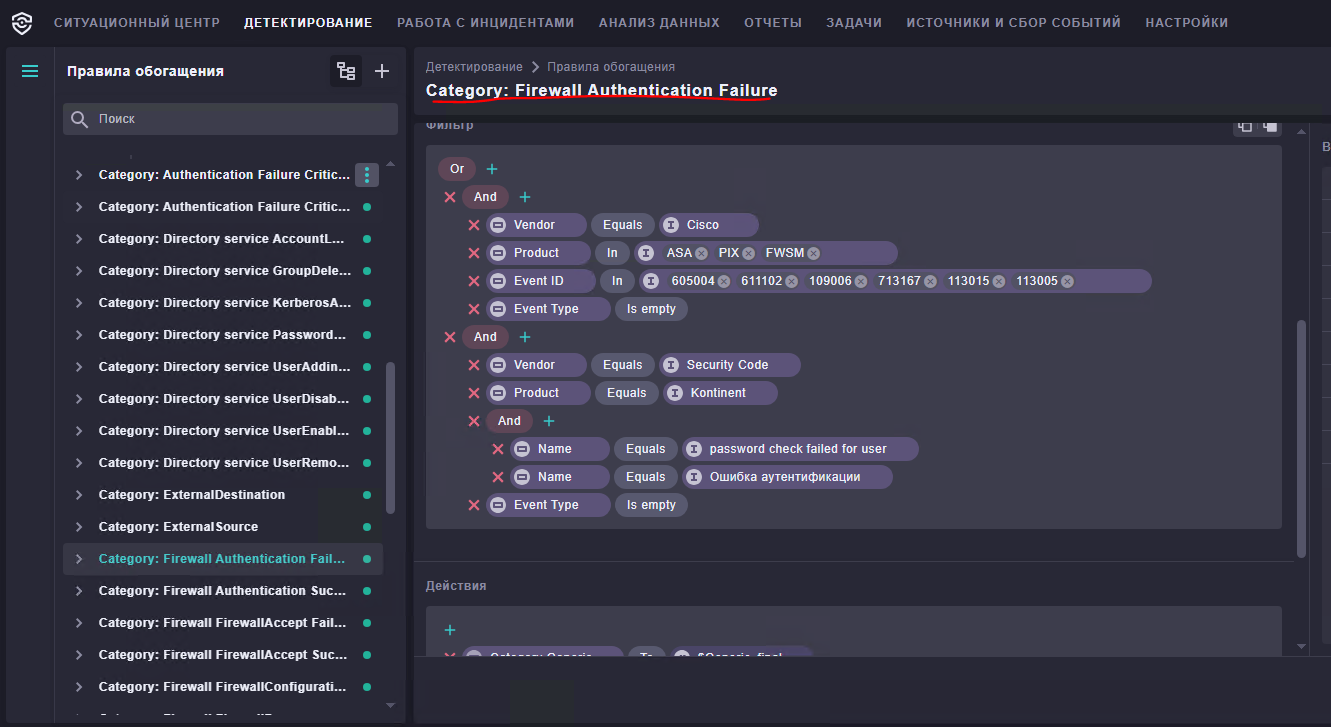
Task: Click the Детектирование breadcrumb link
Action: 474,67
